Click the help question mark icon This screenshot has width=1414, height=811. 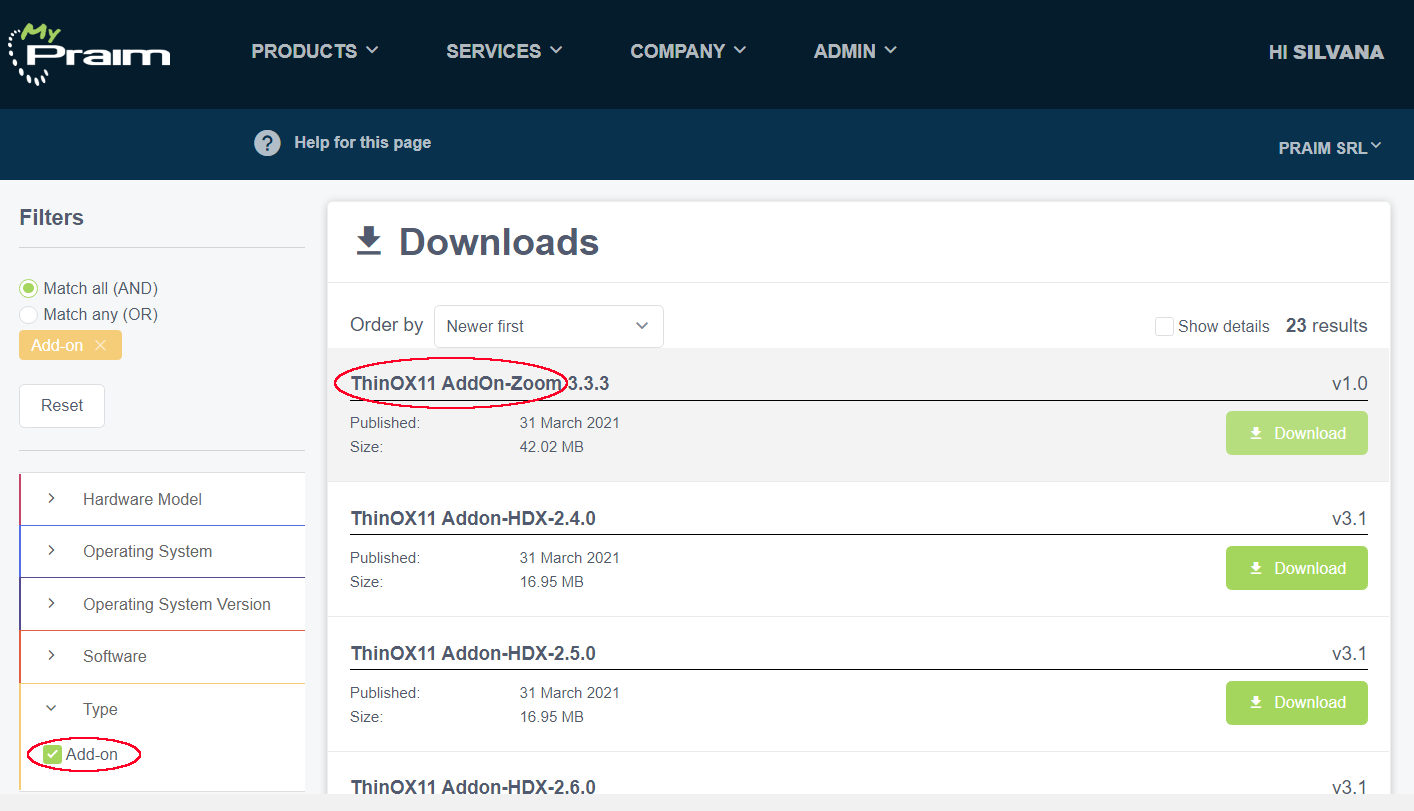(x=267, y=143)
